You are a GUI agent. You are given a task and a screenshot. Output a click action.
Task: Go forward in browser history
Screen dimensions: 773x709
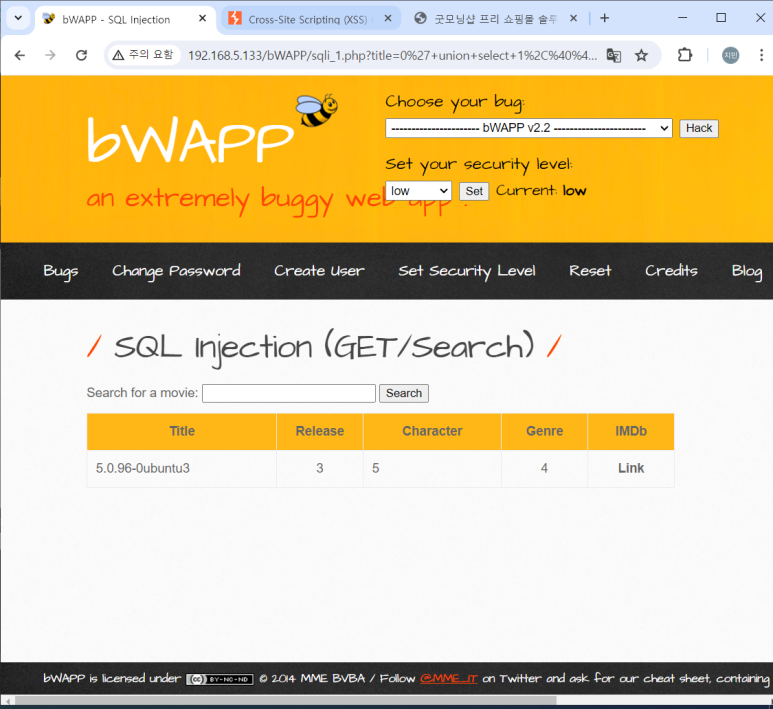50,55
